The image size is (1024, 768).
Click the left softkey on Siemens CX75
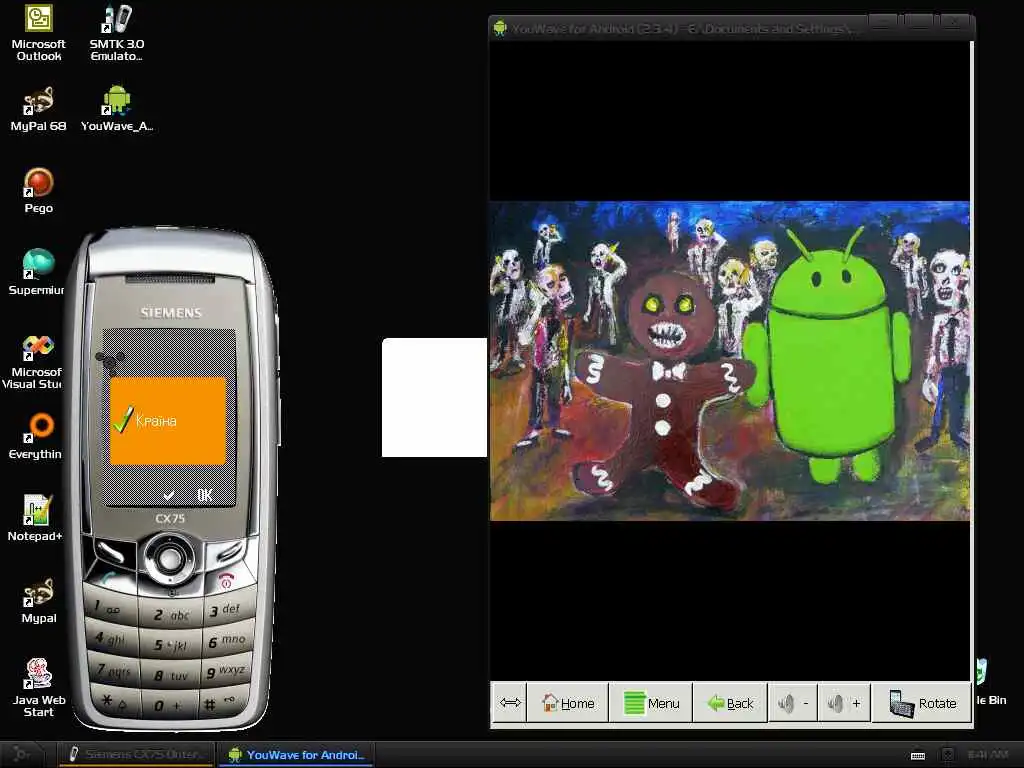pyautogui.click(x=112, y=552)
